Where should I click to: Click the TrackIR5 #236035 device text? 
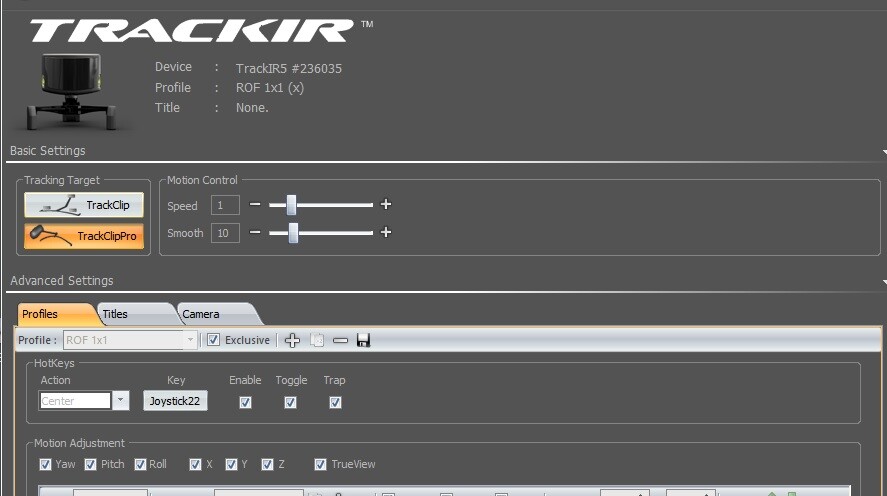coord(289,68)
